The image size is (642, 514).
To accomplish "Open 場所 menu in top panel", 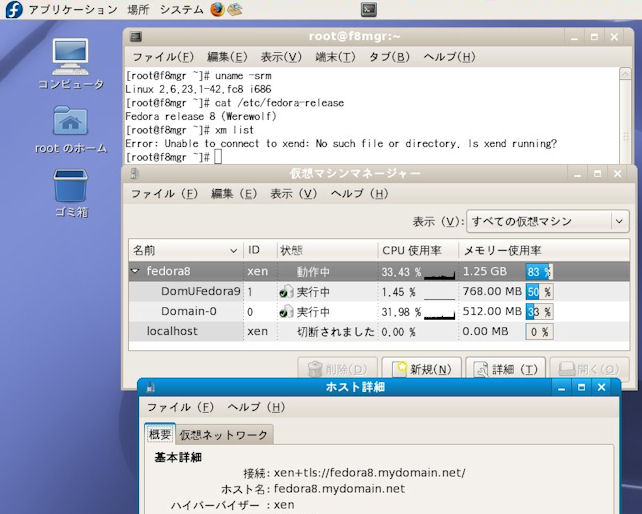I will 138,9.
